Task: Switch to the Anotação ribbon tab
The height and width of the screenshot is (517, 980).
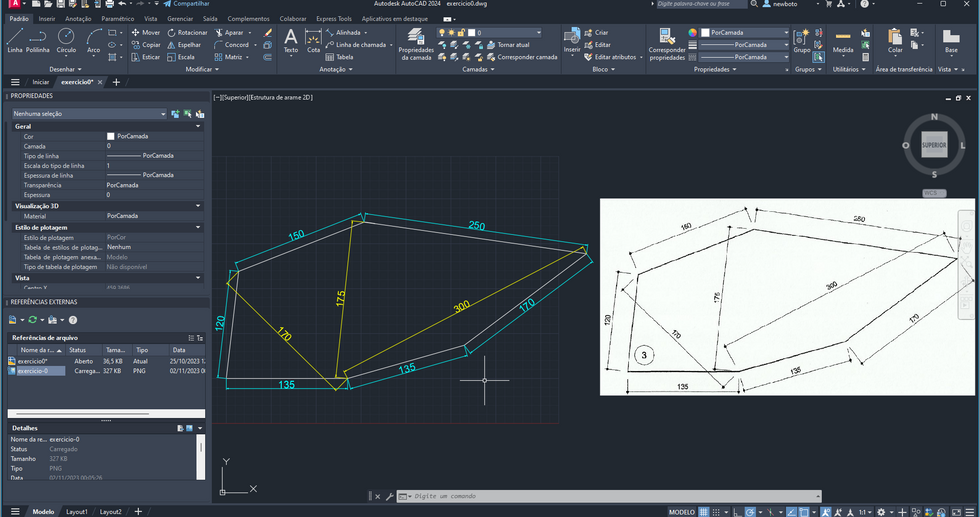Action: click(x=78, y=18)
